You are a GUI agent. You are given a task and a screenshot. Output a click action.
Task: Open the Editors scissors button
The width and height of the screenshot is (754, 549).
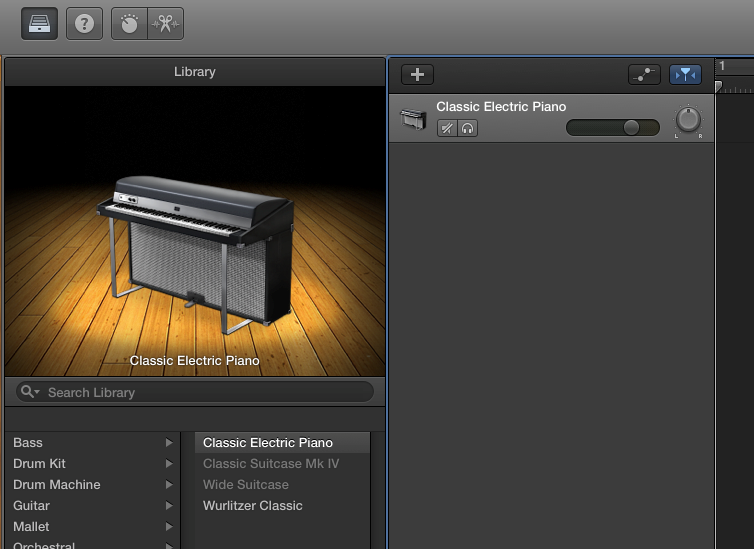pos(165,24)
